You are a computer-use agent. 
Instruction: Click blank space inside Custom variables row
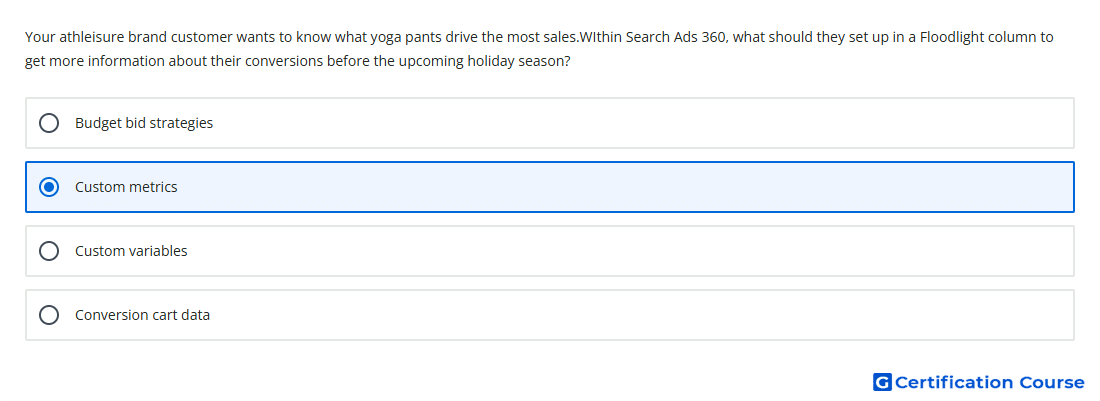(631, 251)
